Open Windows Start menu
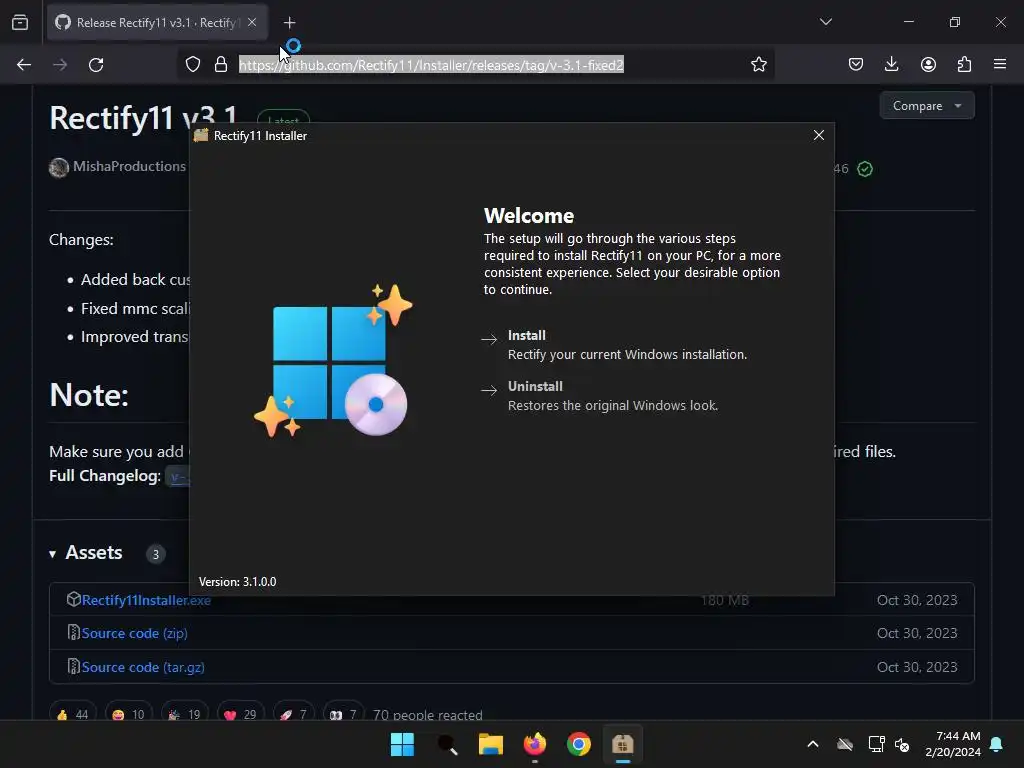The image size is (1024, 768). click(x=402, y=744)
